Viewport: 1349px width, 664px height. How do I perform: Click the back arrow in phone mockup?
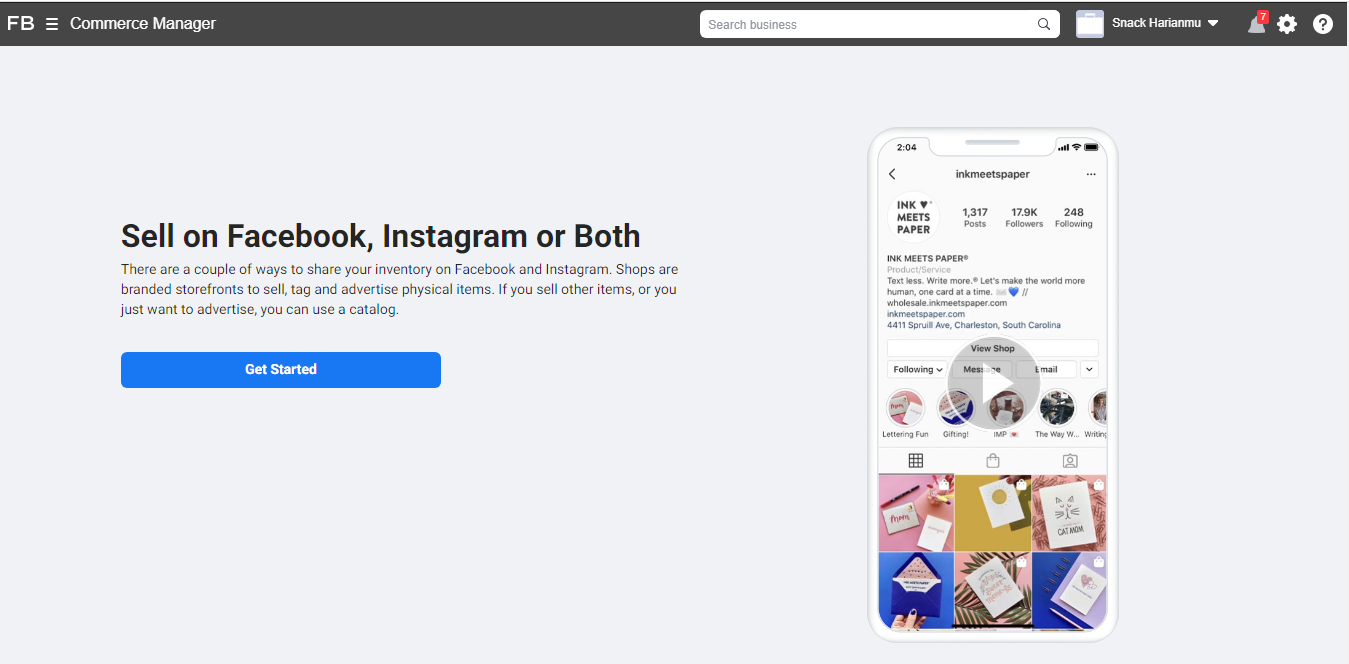tap(892, 174)
